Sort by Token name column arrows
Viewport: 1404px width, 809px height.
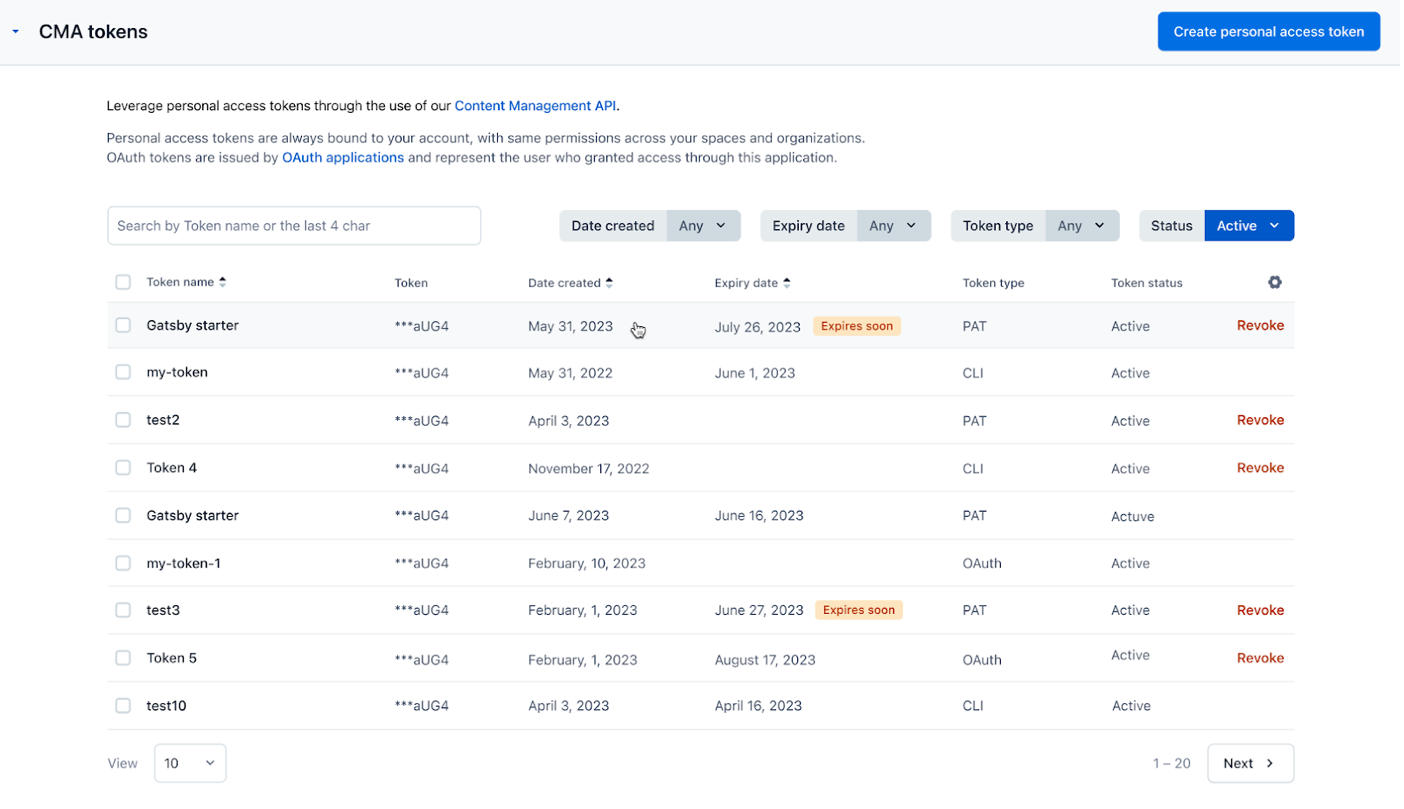point(222,282)
